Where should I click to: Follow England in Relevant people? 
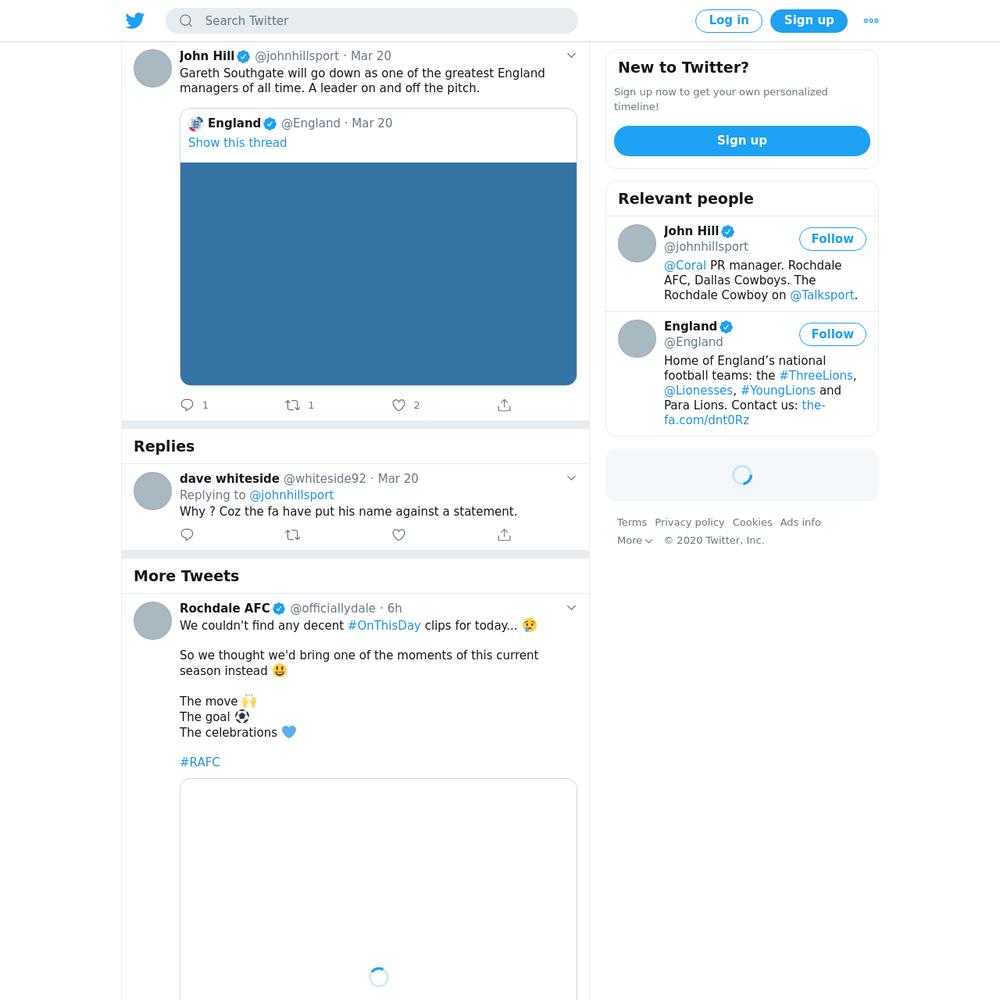pyautogui.click(x=832, y=334)
